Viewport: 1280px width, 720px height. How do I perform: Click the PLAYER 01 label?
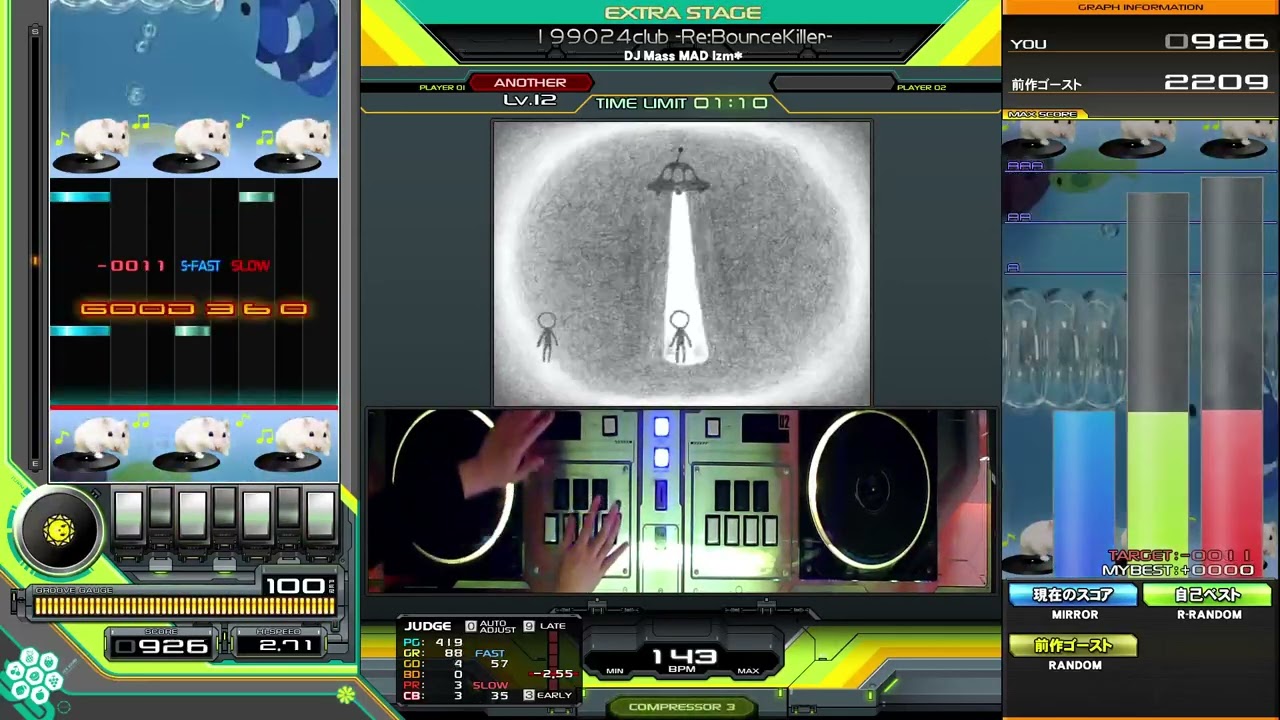(x=442, y=88)
